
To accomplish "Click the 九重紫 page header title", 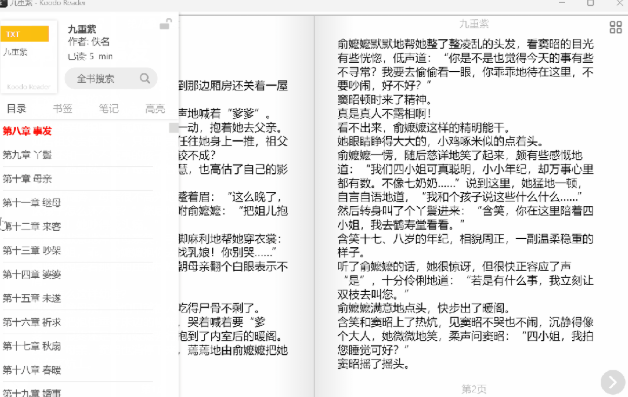I will [474, 24].
